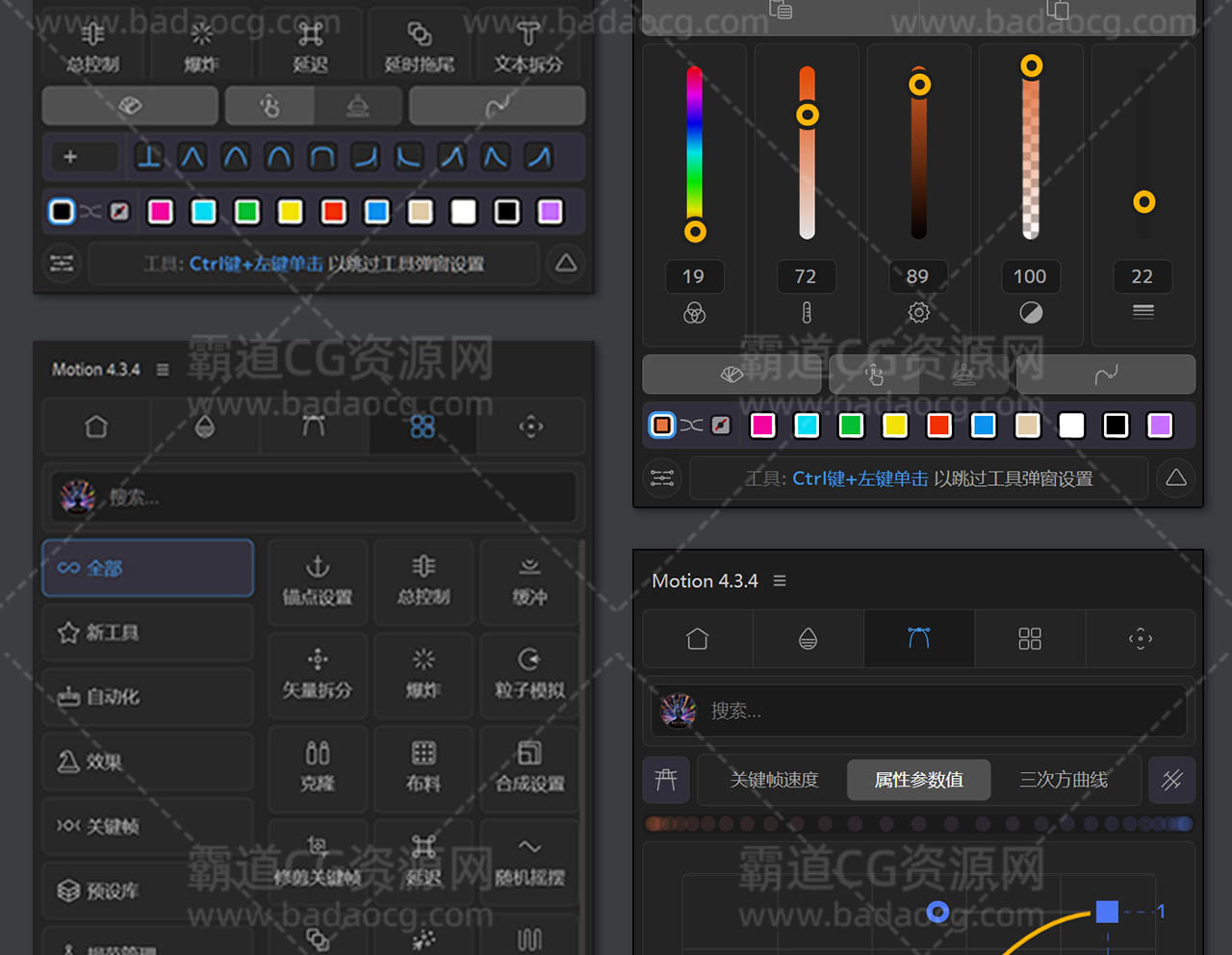This screenshot has height=955, width=1232.
Task: Open the 矢量拆分 vector split tool
Action: point(318,673)
